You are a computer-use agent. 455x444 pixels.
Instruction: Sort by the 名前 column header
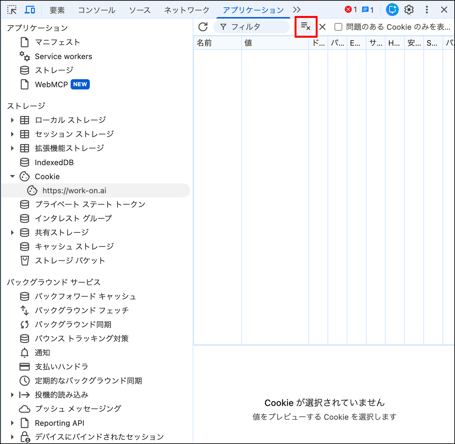[217, 43]
